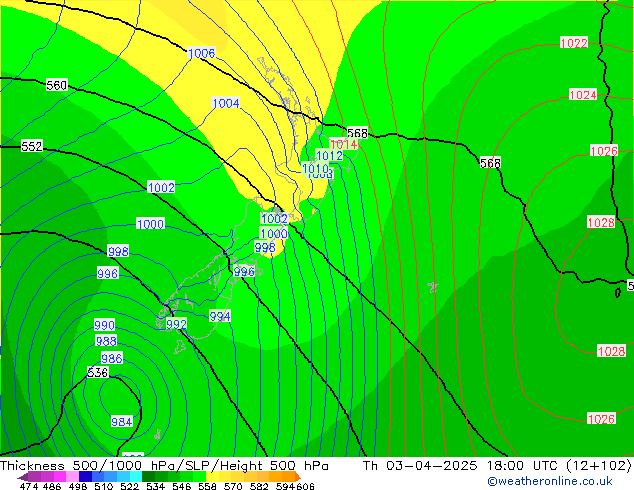The height and width of the screenshot is (490, 634).
Task: Click the red 1024 isobar label
Action: (583, 95)
